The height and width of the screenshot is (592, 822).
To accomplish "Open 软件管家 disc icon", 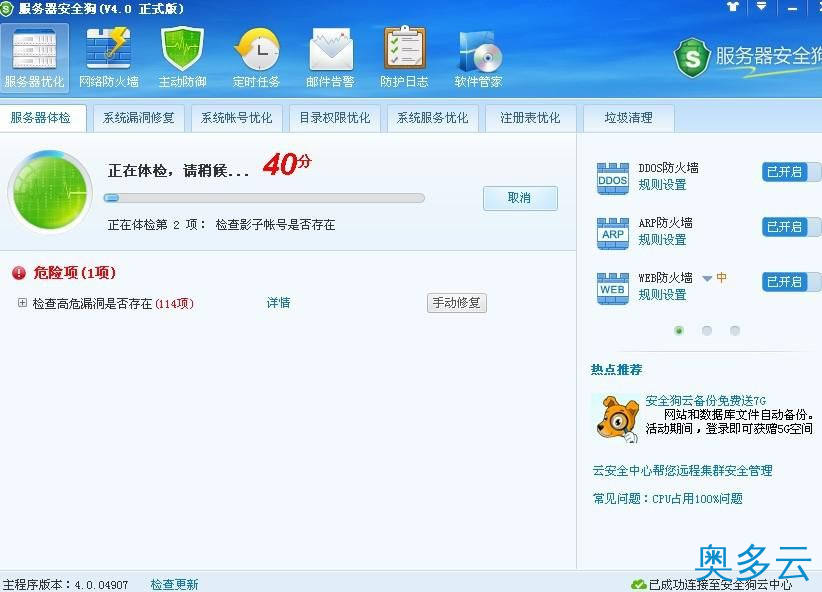I will click(x=478, y=58).
